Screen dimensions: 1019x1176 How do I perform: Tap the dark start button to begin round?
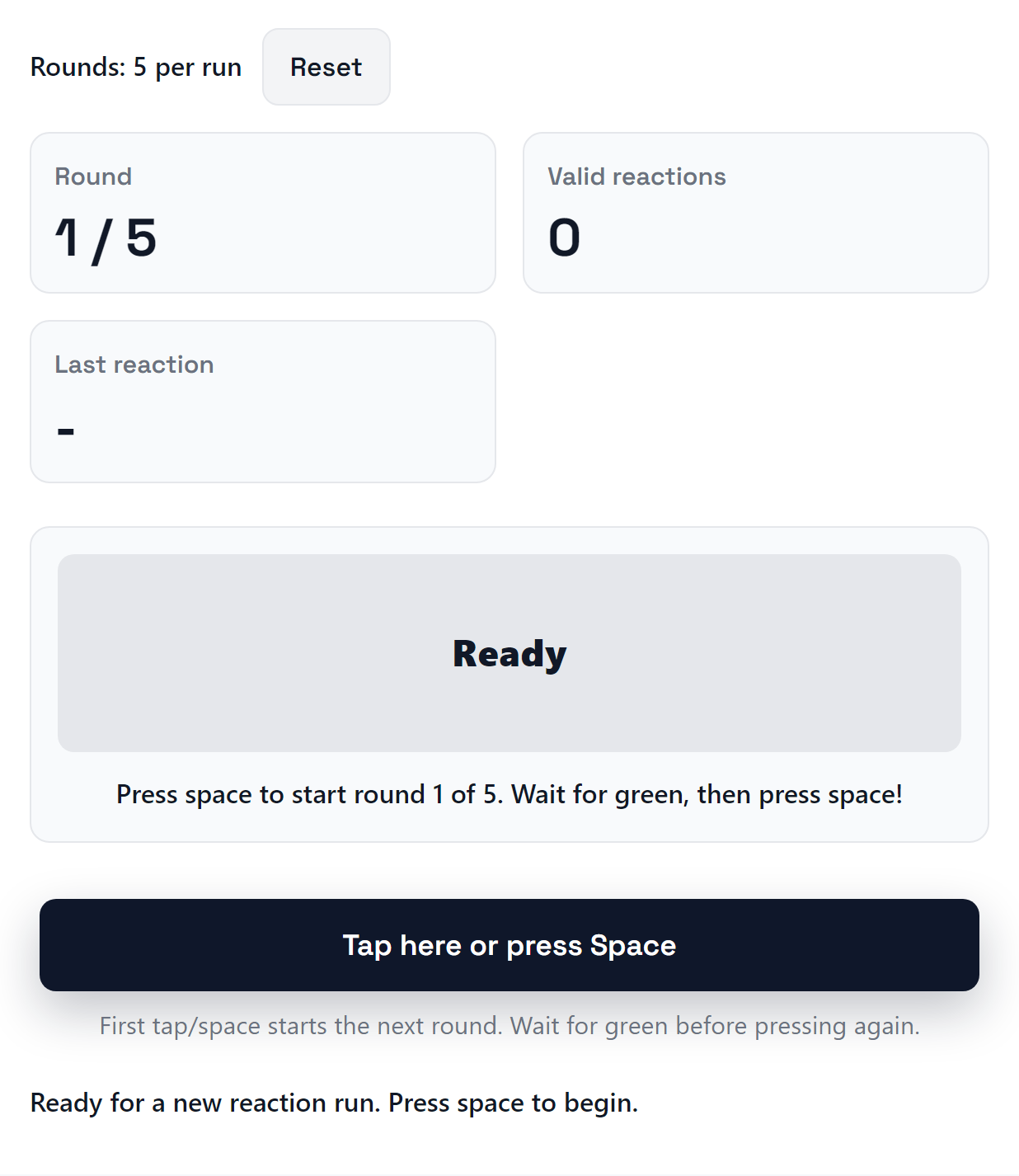coord(509,945)
